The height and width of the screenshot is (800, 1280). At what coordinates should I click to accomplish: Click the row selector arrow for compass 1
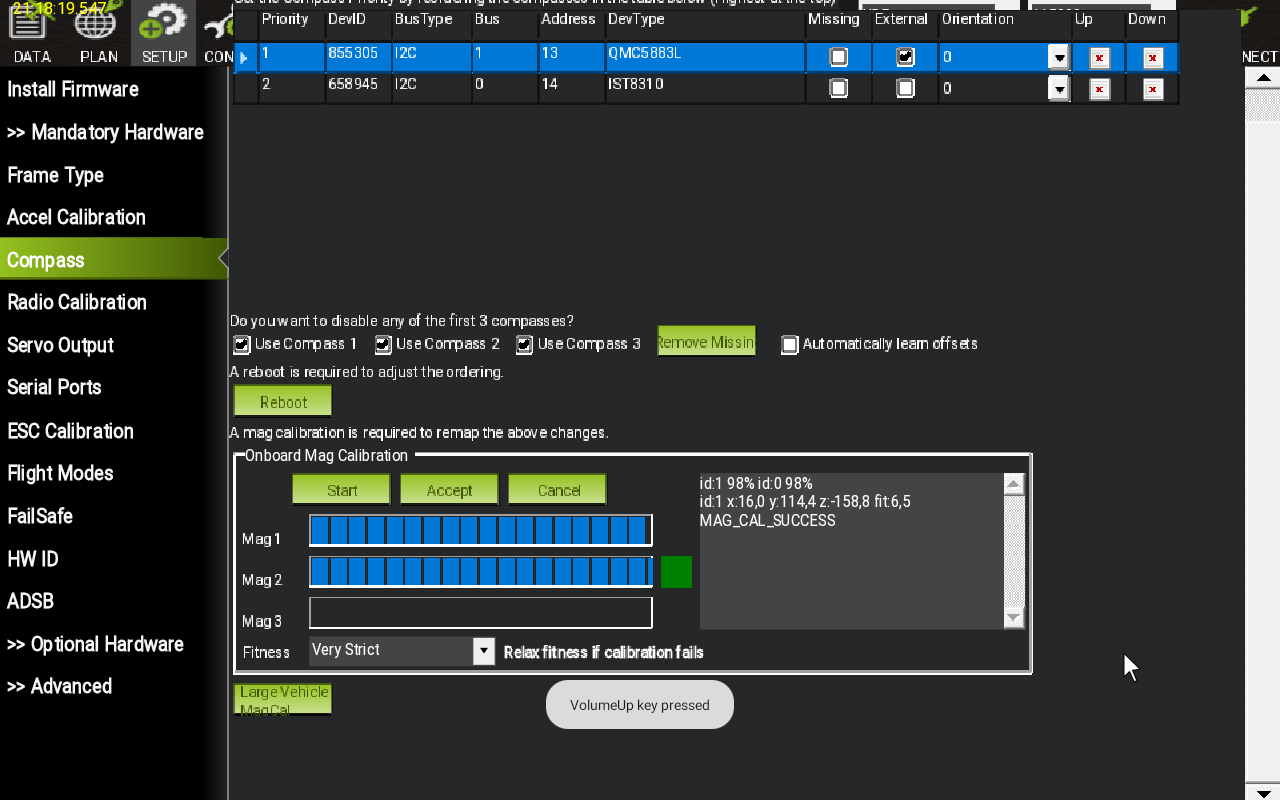pos(243,58)
